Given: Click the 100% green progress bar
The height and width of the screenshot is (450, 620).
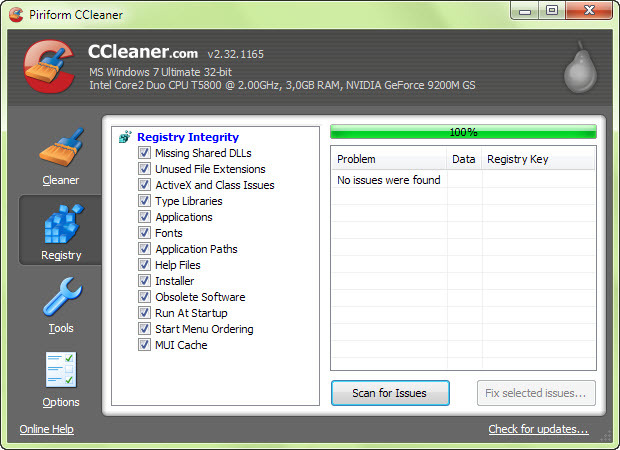Looking at the screenshot, I should [x=463, y=132].
